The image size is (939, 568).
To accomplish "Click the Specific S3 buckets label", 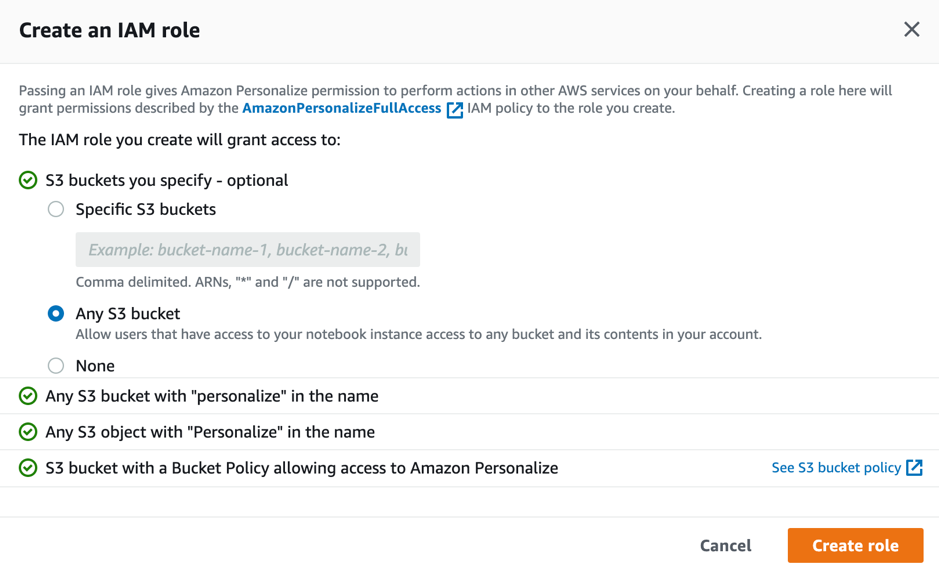I will click(x=146, y=210).
